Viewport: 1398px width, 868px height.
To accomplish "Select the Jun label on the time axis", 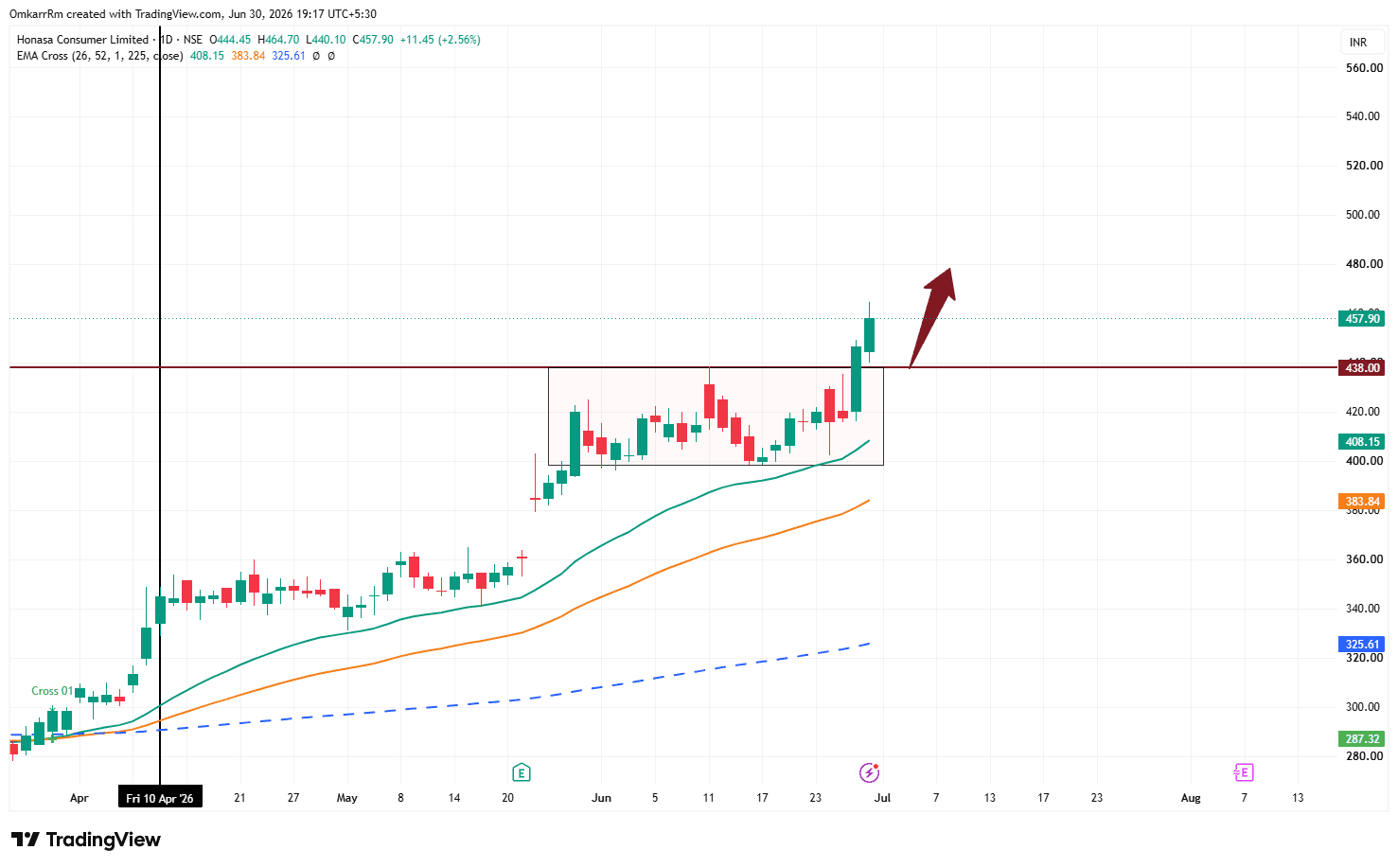I will pyautogui.click(x=601, y=798).
